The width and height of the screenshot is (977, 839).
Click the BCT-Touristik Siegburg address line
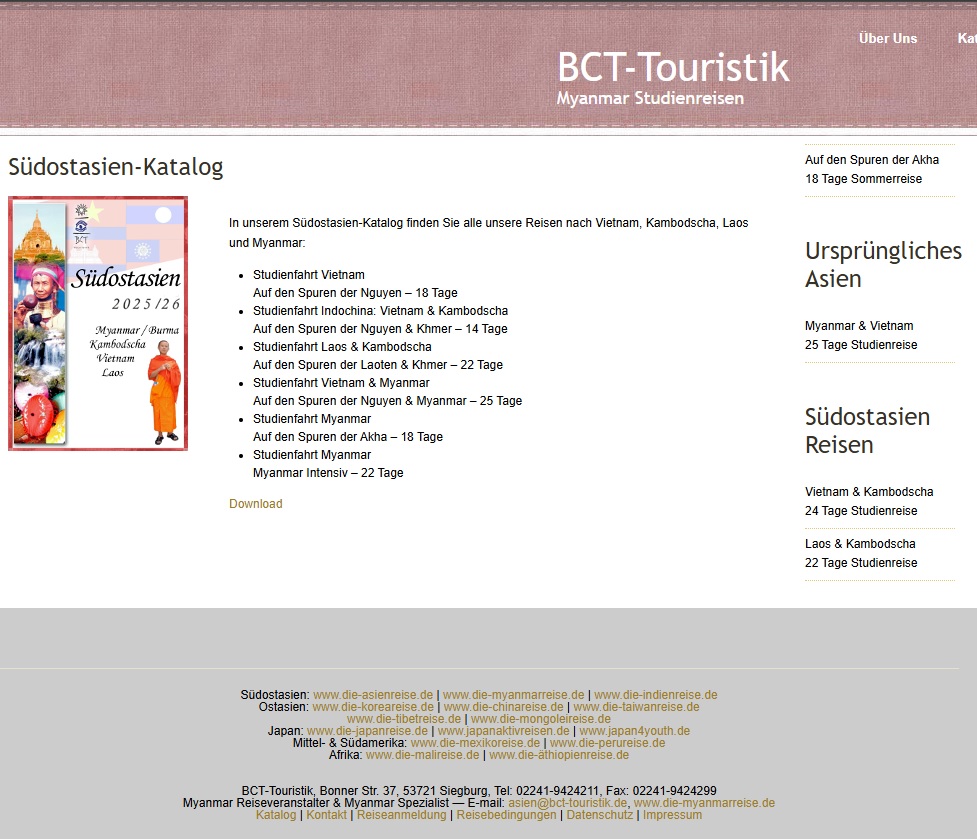coord(479,791)
